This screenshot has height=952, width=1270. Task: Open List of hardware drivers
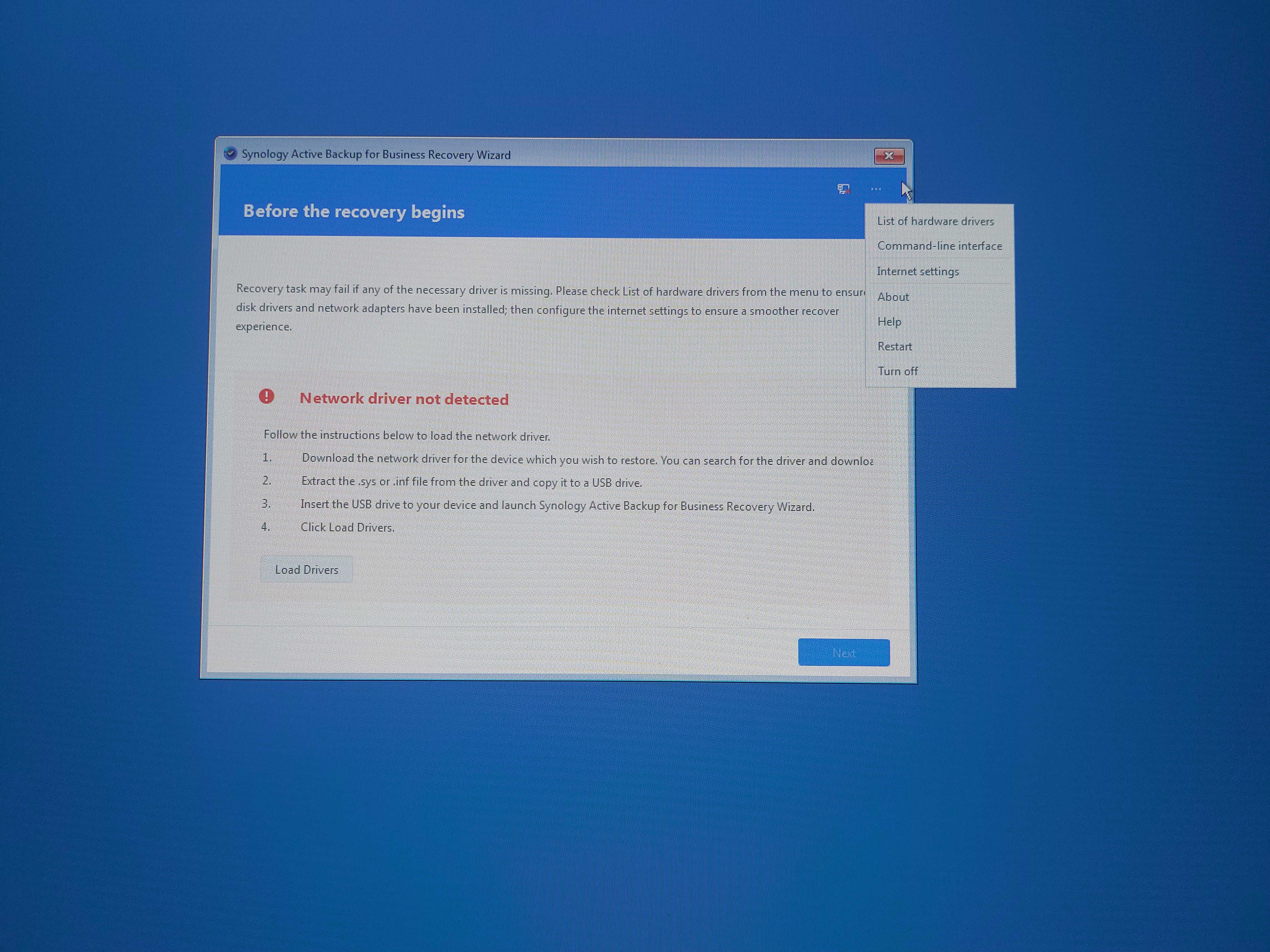(935, 221)
